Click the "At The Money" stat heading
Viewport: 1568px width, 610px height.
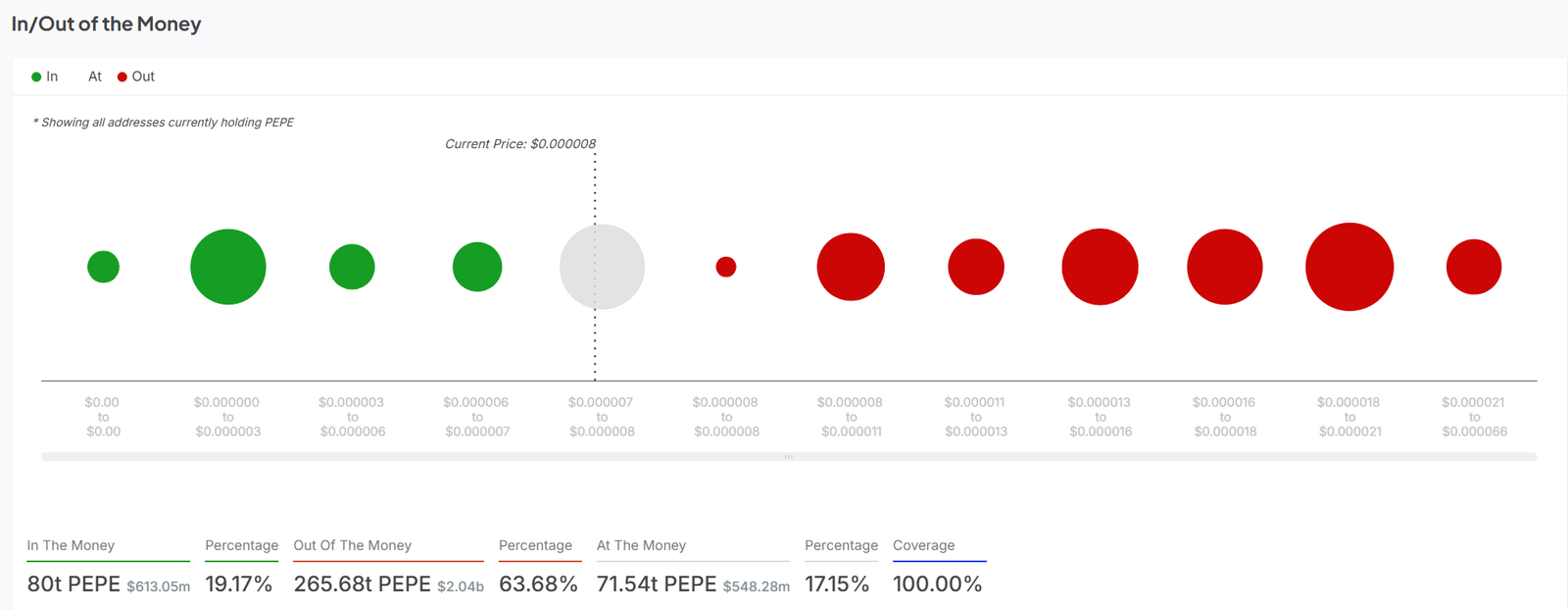(x=642, y=545)
